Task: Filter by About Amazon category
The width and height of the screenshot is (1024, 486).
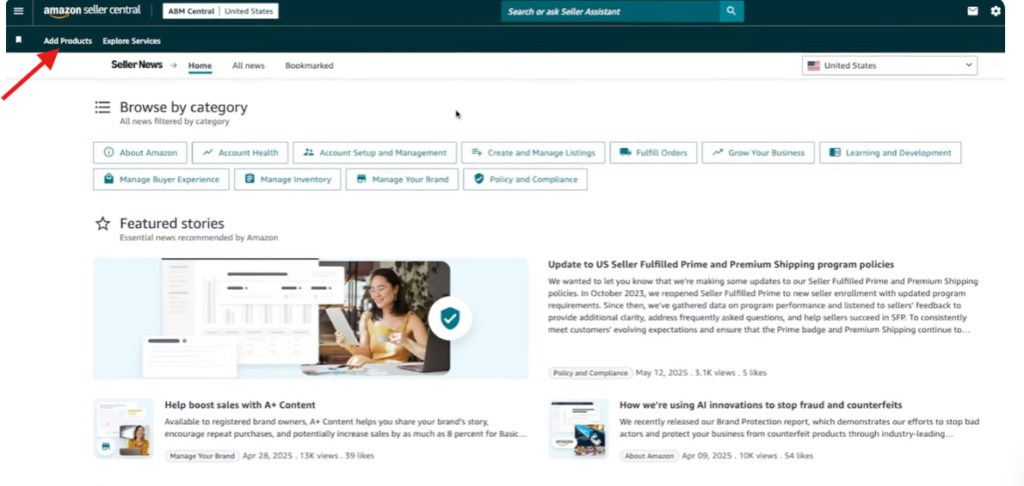Action: 140,153
